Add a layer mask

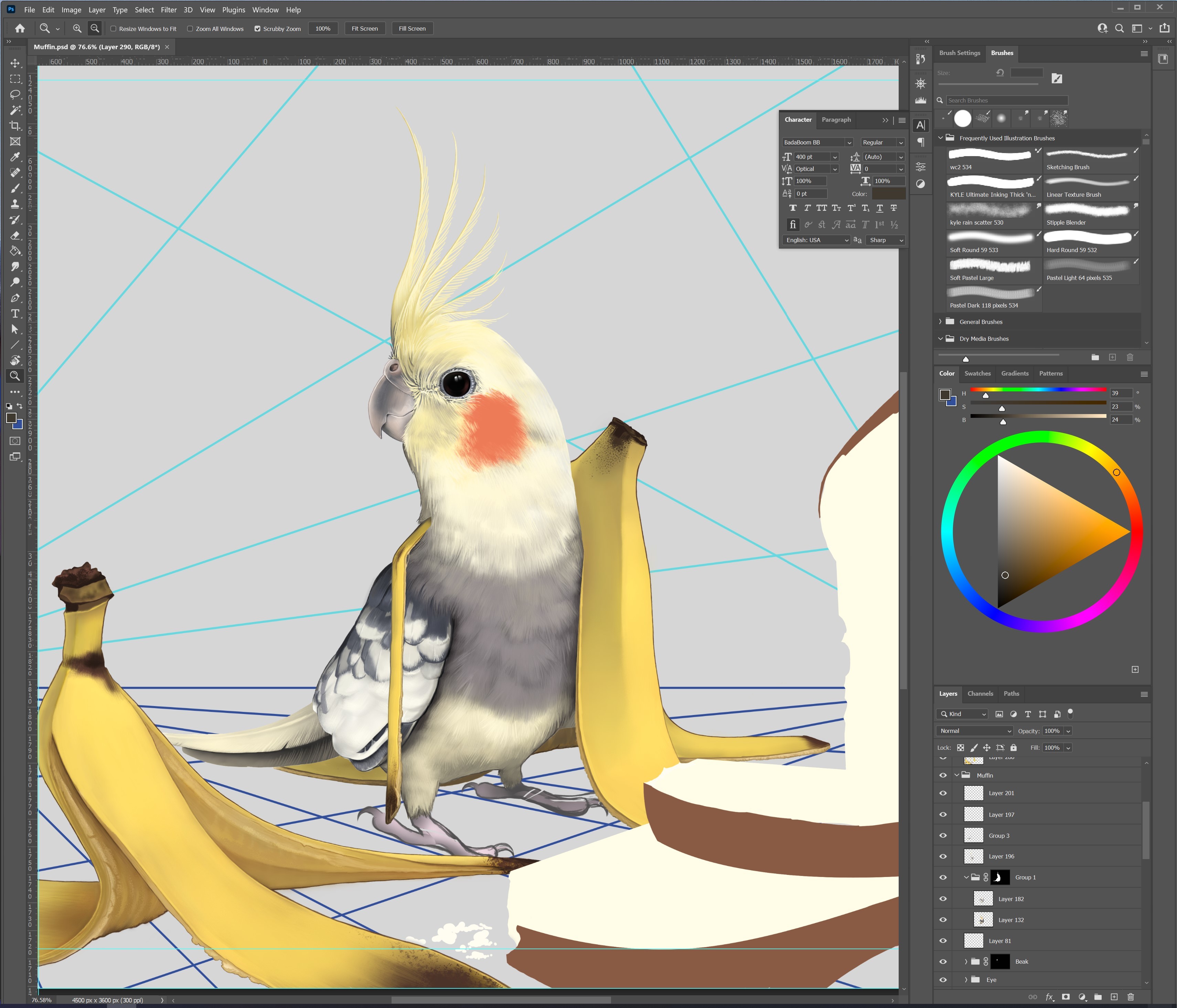click(x=1066, y=997)
